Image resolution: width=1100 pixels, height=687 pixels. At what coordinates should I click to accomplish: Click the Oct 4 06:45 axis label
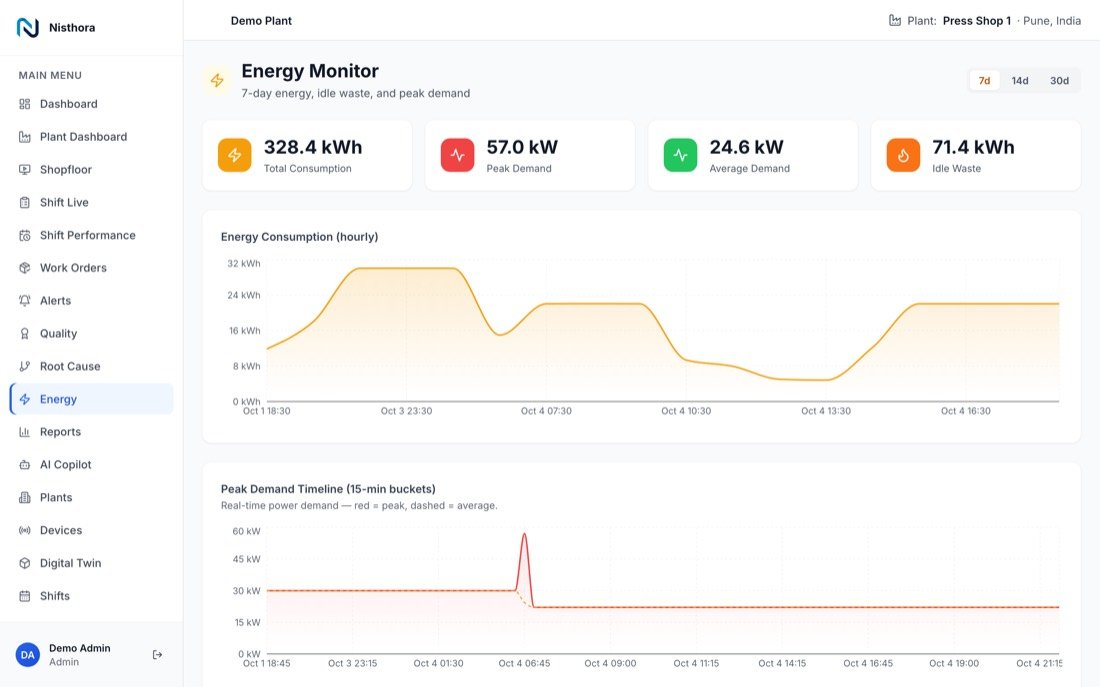(524, 663)
